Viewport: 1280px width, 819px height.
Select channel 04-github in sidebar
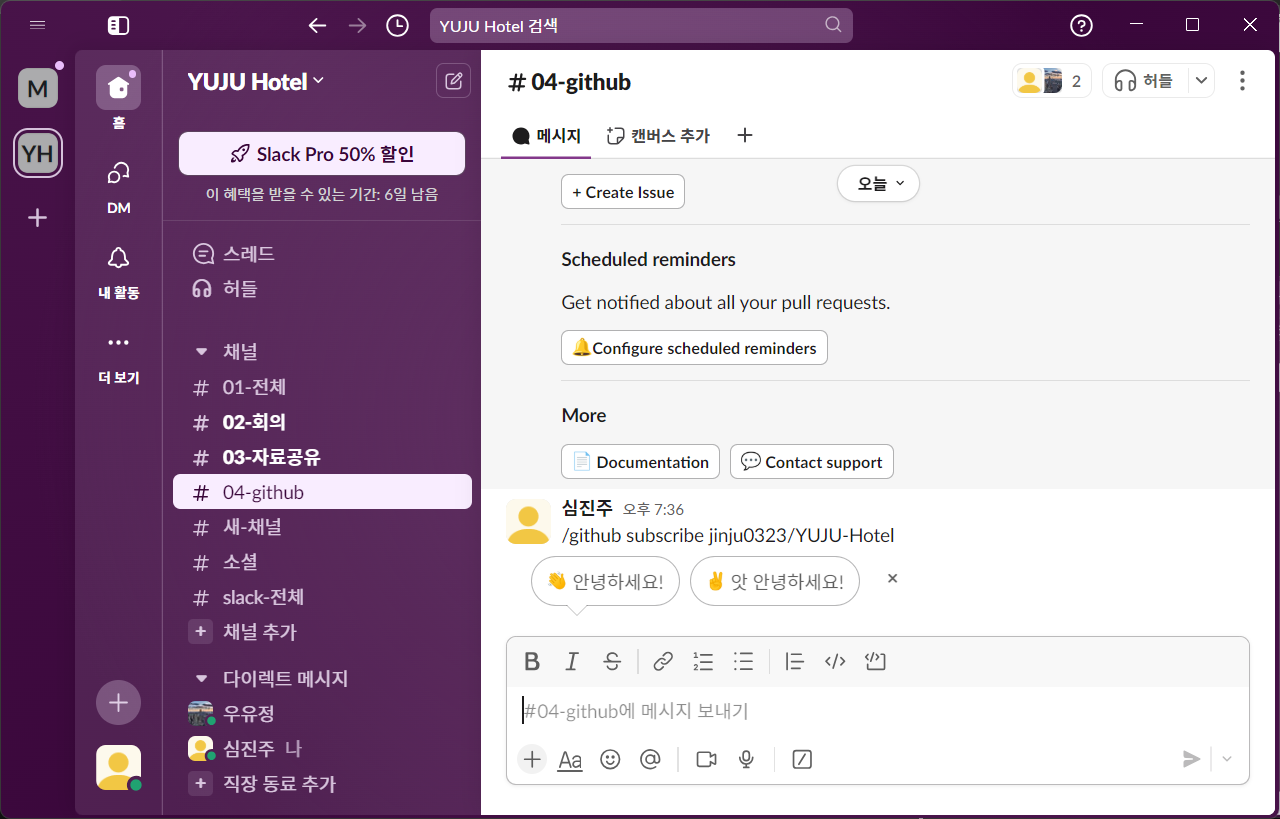click(x=322, y=492)
